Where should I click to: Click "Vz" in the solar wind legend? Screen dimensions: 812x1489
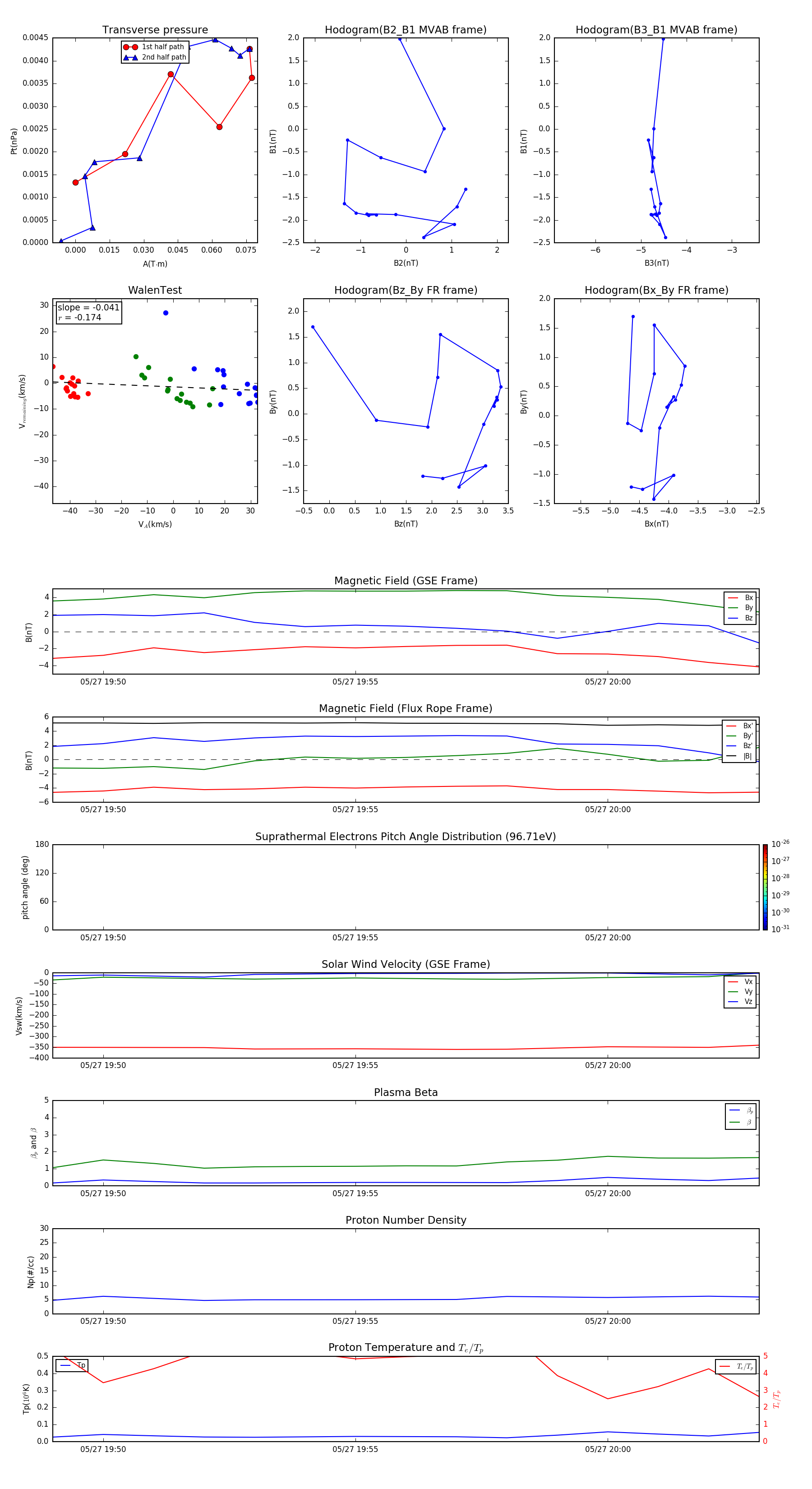(748, 1002)
